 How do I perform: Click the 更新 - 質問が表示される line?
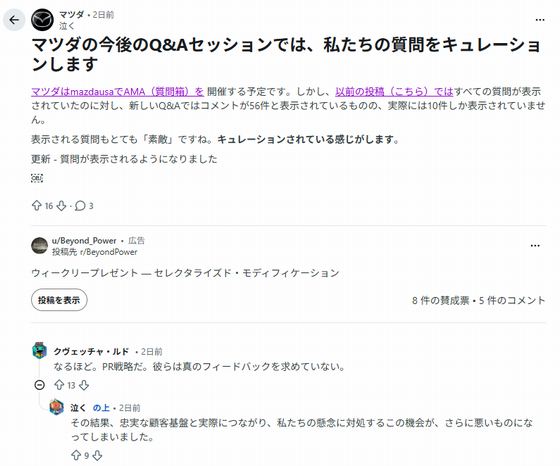coord(124,159)
